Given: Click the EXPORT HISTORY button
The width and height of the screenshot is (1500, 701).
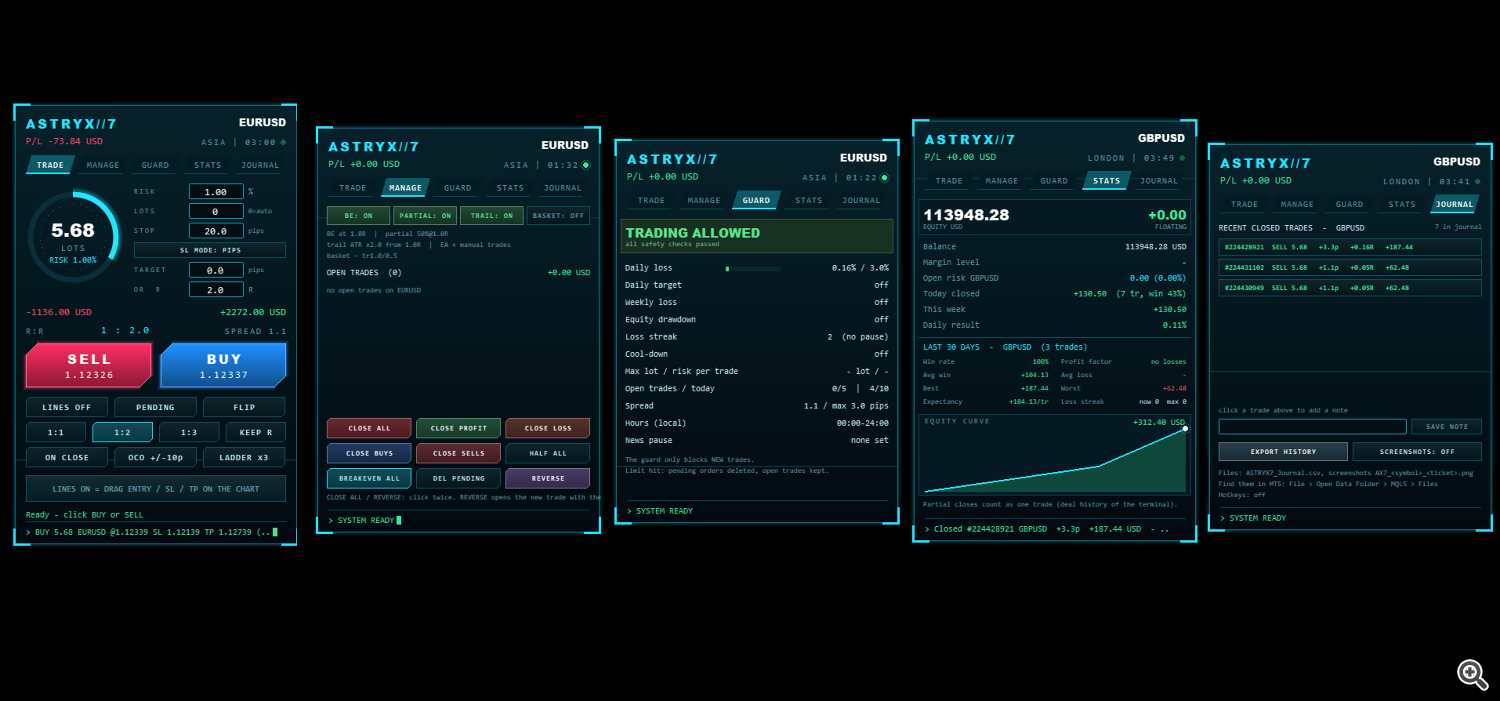Looking at the screenshot, I should [x=1283, y=451].
